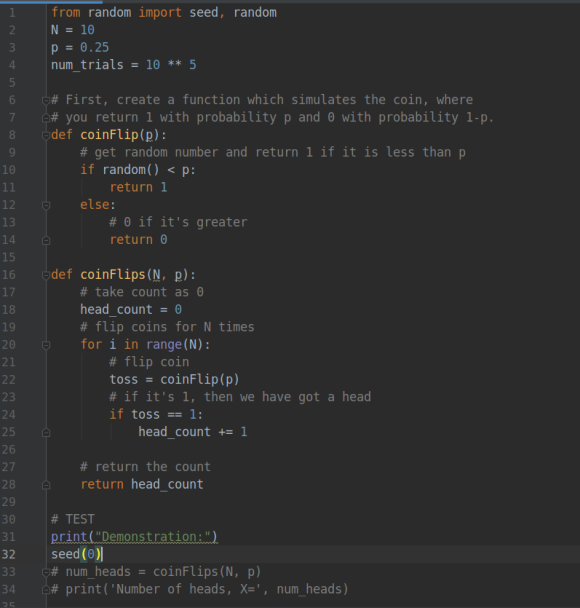This screenshot has height=608, width=580.
Task: Click the function name 'coinFlip' definition
Action: point(109,135)
